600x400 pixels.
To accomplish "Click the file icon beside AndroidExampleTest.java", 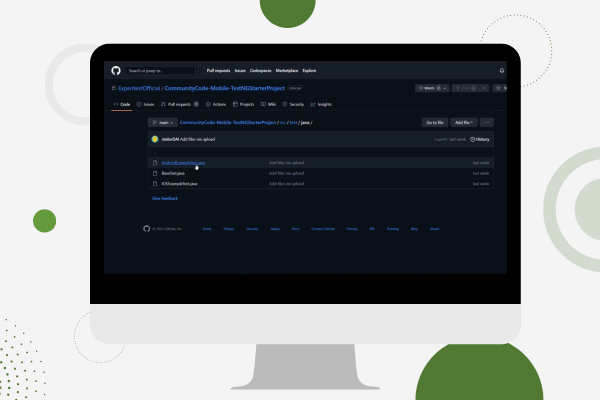I will coord(155,163).
